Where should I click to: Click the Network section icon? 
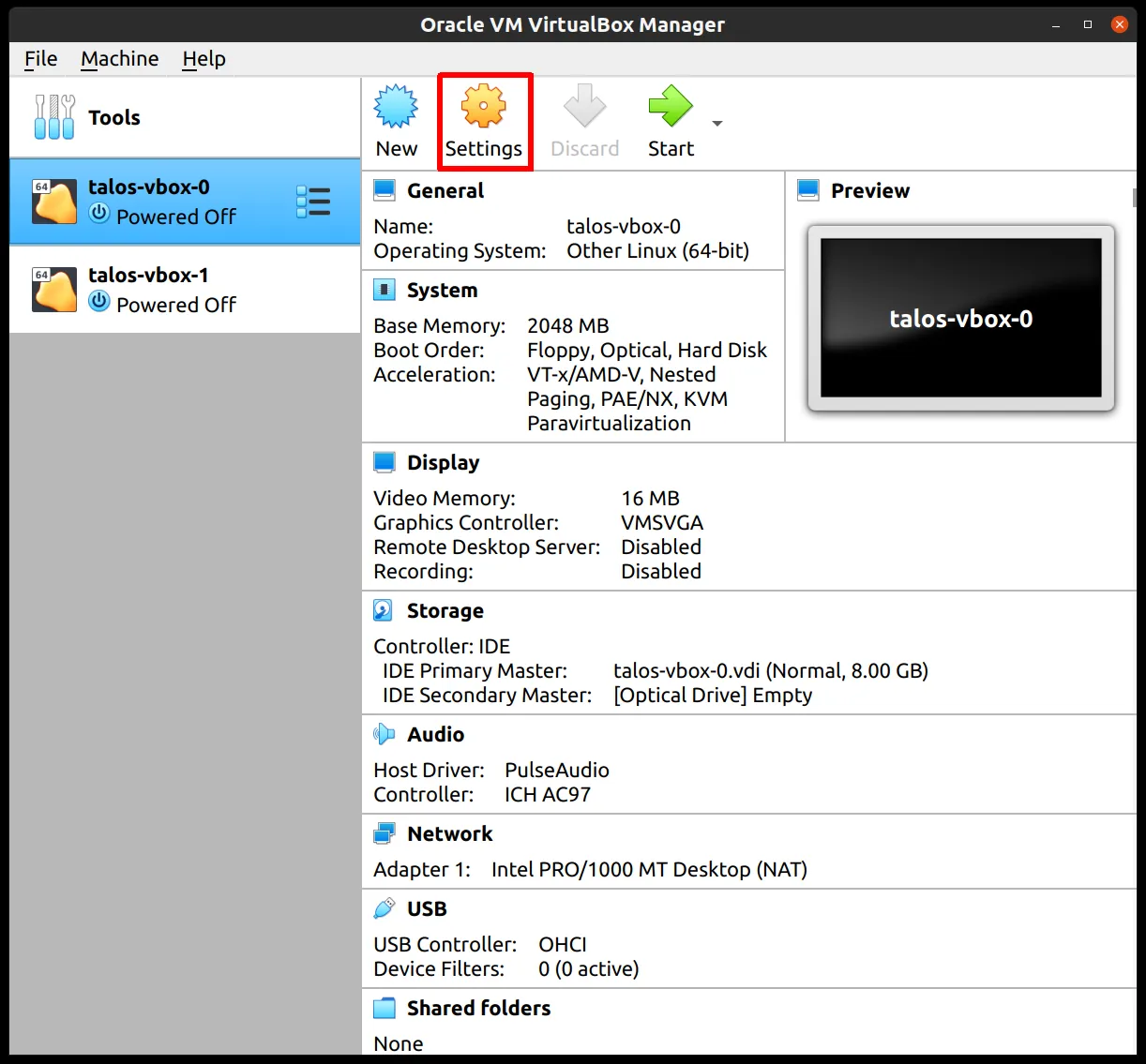384,833
